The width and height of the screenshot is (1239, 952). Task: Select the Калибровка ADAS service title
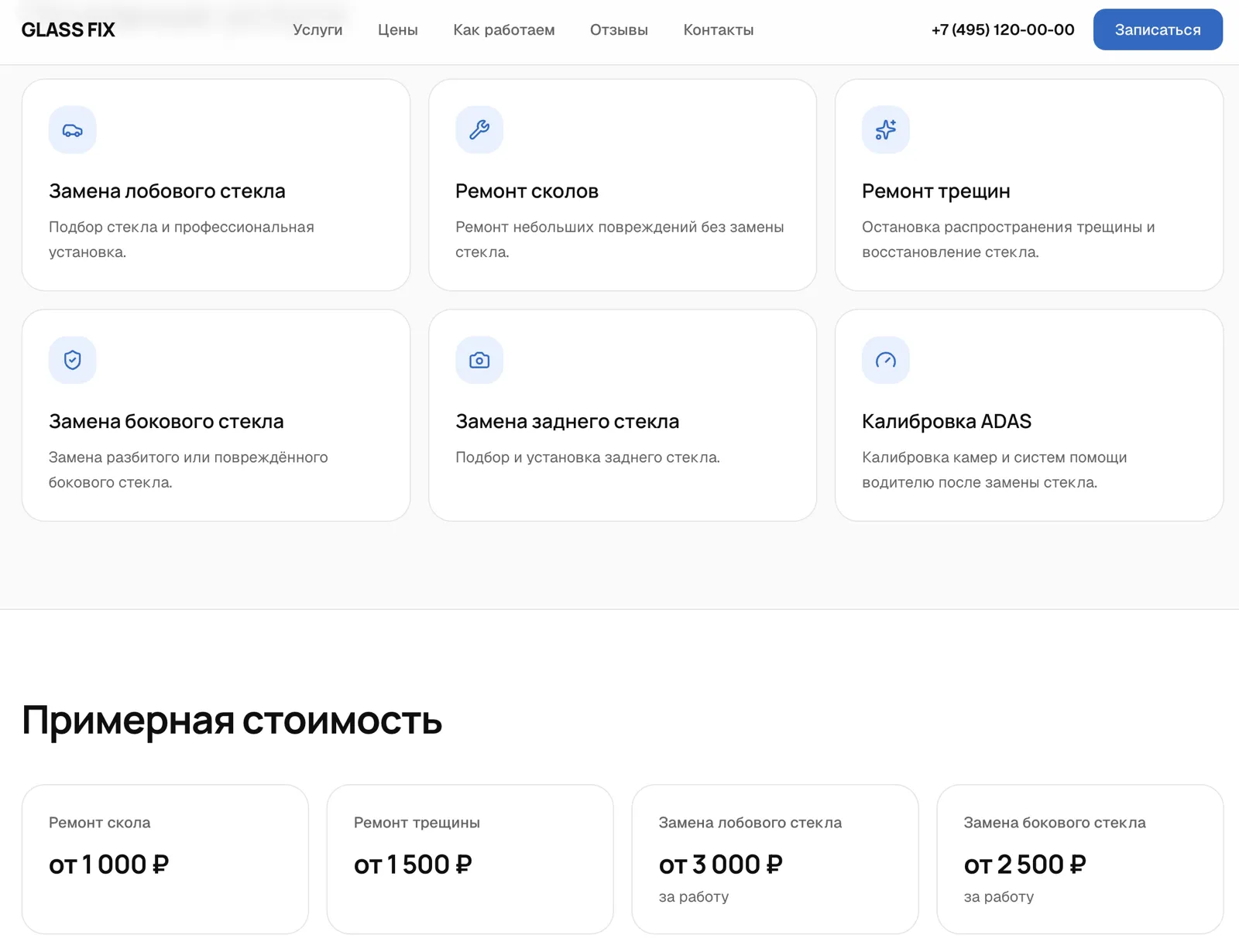tap(947, 422)
